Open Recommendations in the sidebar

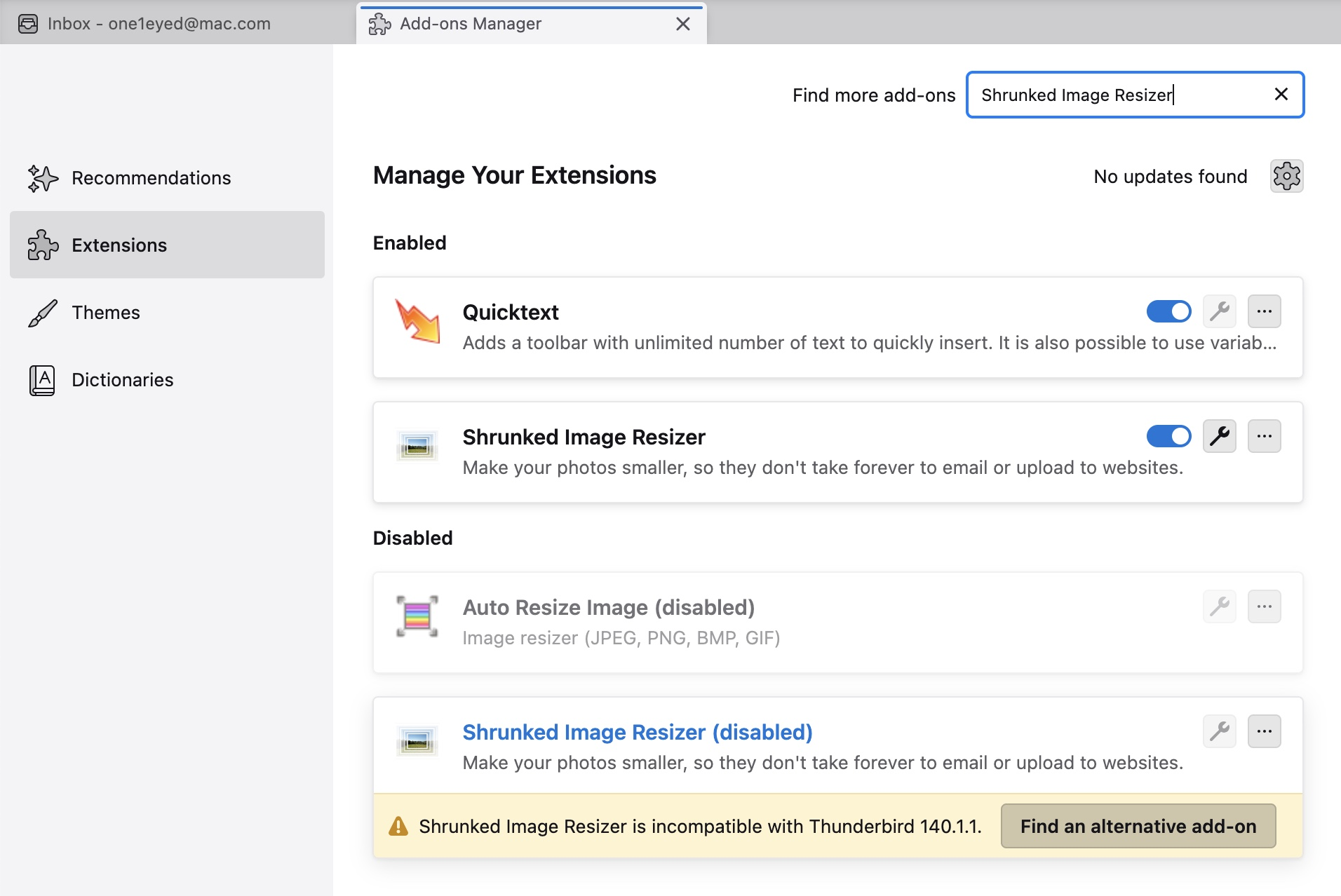click(151, 178)
